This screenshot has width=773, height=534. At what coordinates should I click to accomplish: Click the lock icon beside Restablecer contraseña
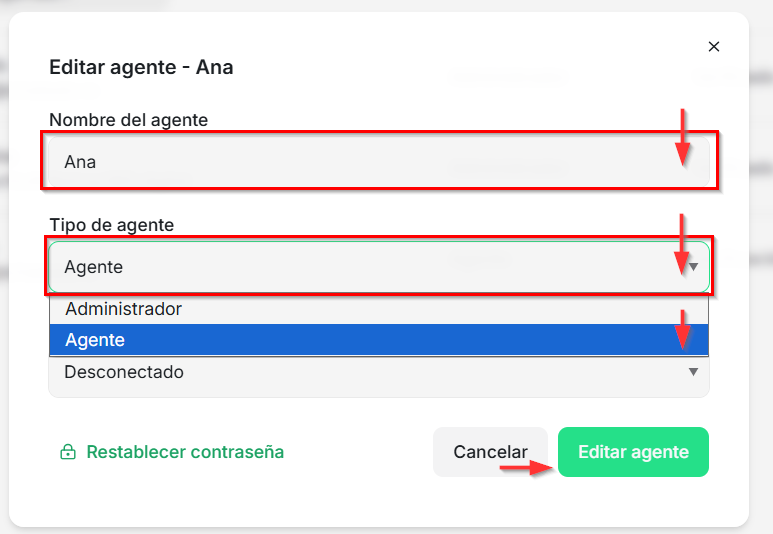[x=68, y=452]
